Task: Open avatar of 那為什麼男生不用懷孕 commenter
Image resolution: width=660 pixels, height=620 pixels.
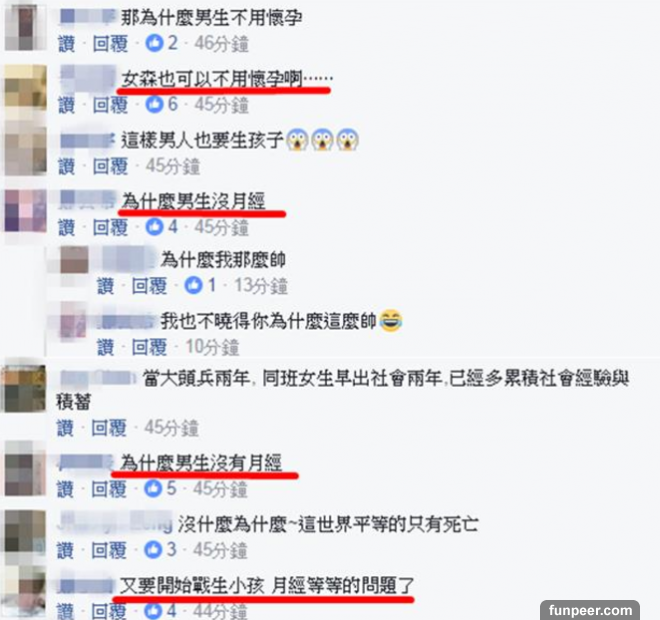Action: (x=25, y=28)
